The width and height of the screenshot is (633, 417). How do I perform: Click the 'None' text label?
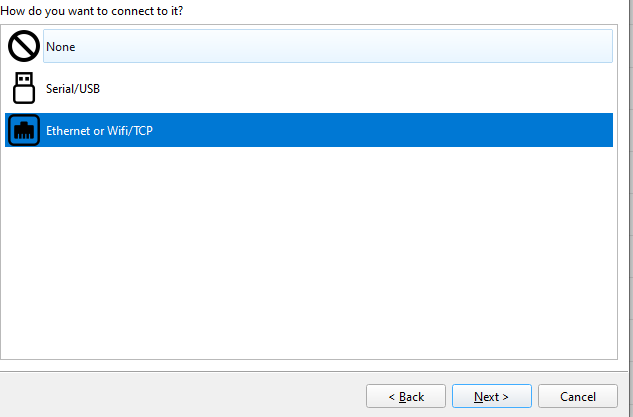pos(61,47)
